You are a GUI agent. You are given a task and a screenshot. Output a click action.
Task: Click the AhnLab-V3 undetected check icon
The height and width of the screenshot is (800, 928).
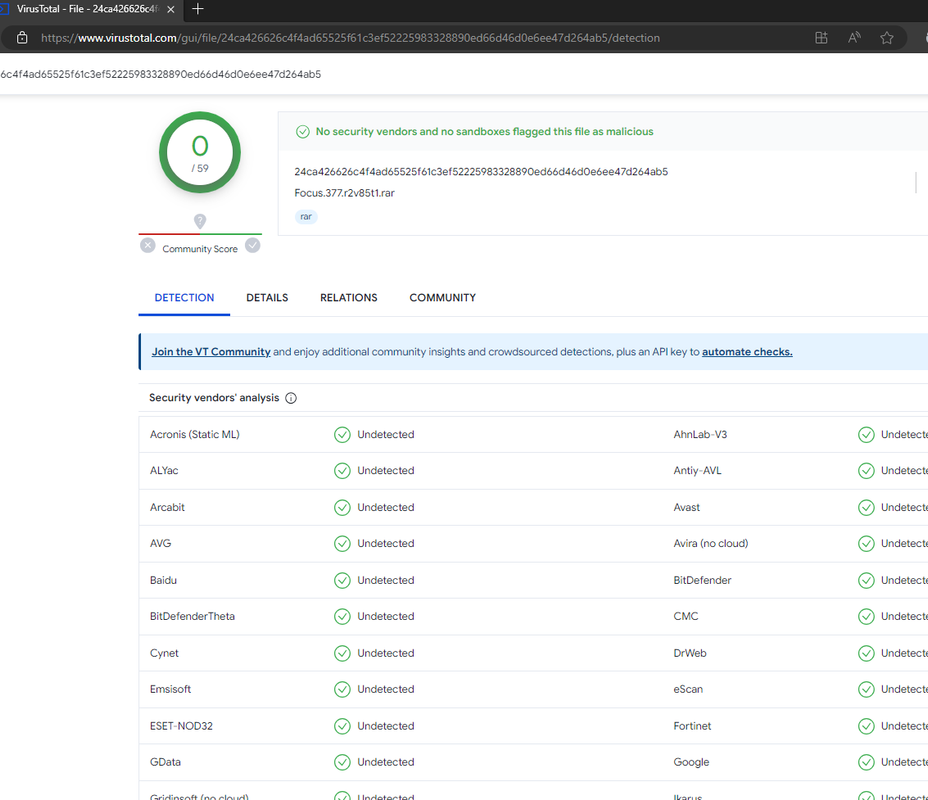tap(866, 435)
